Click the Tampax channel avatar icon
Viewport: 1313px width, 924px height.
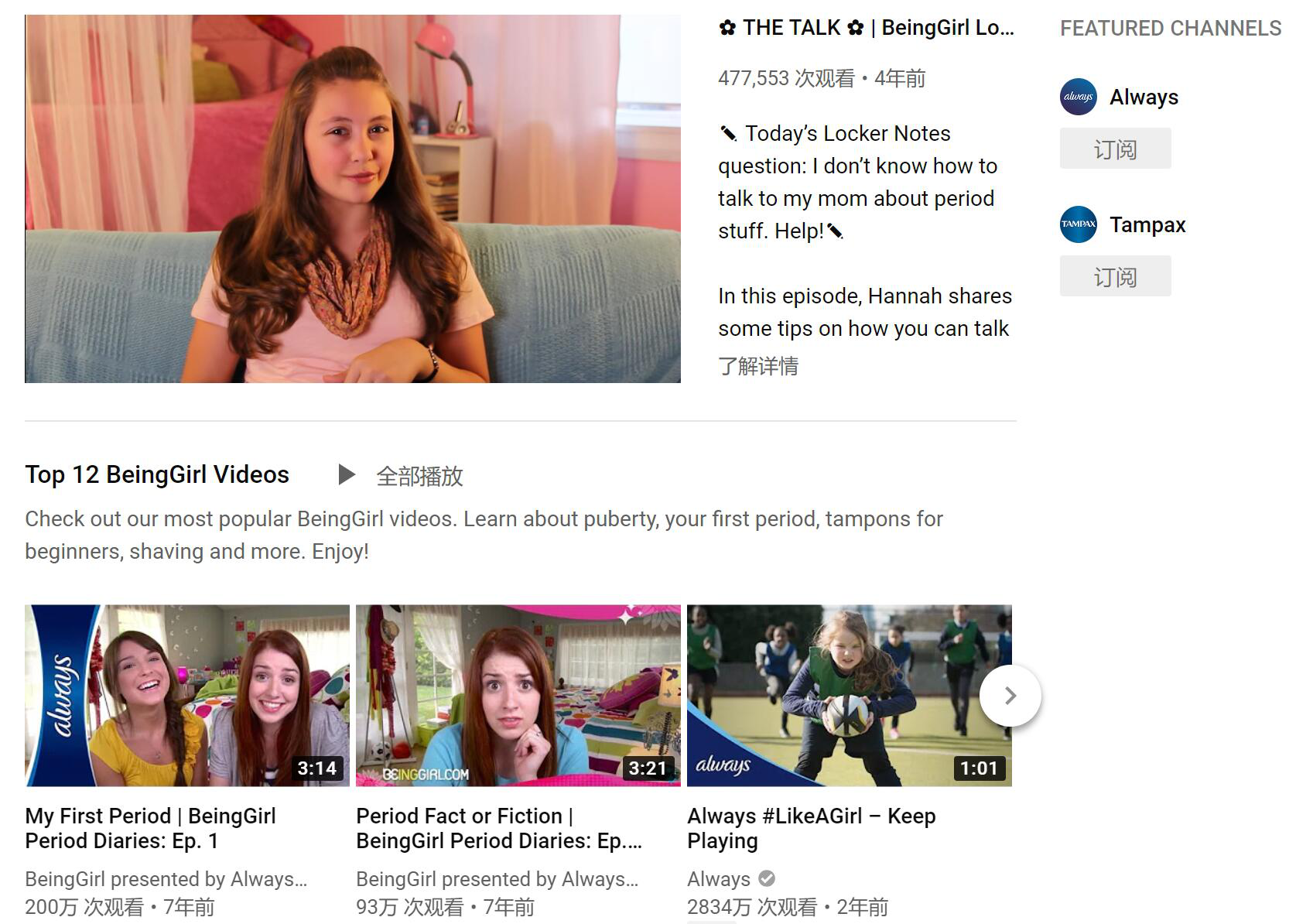1078,224
